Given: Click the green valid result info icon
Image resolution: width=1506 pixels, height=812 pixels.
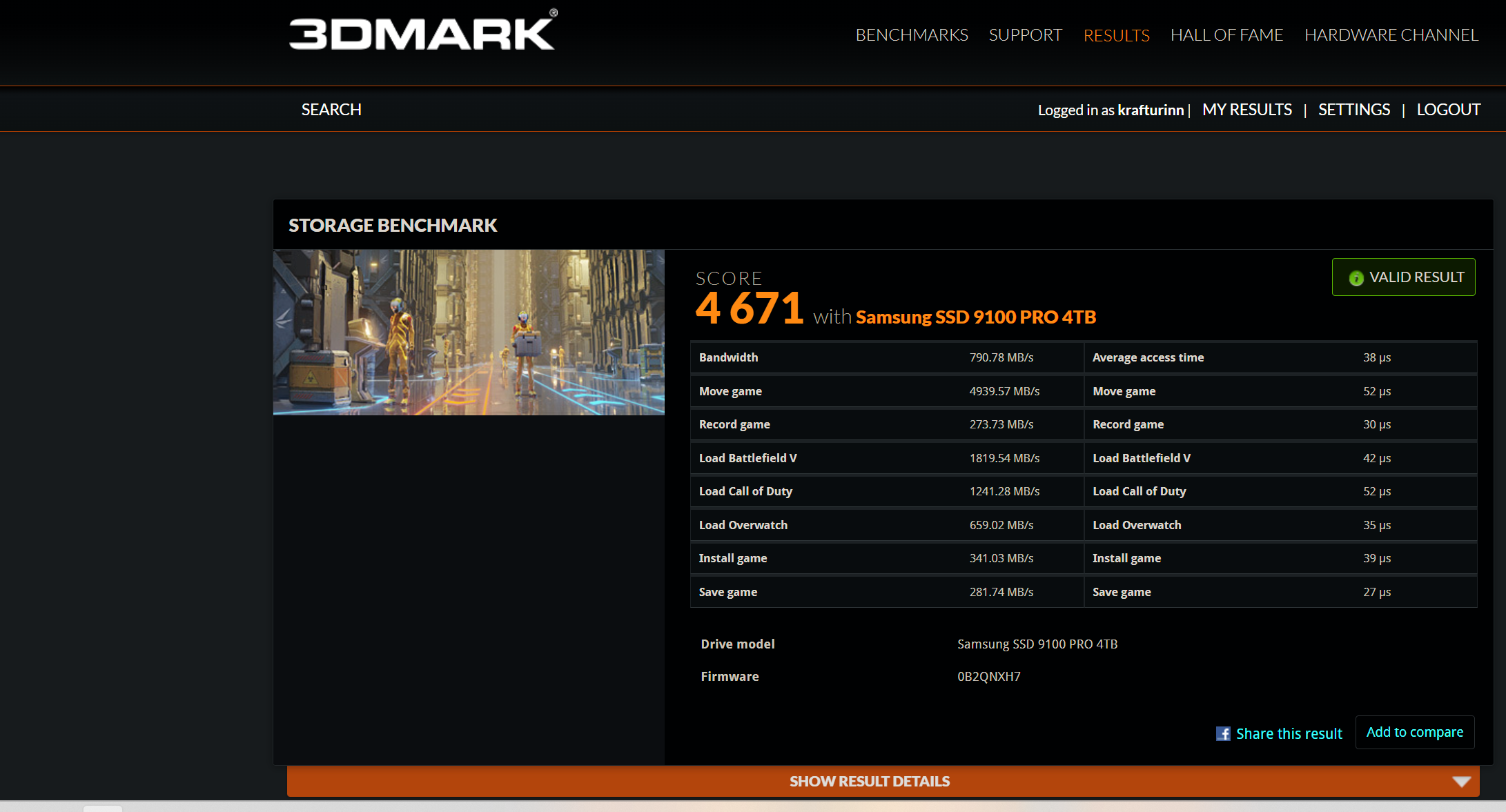Looking at the screenshot, I should tap(1356, 278).
